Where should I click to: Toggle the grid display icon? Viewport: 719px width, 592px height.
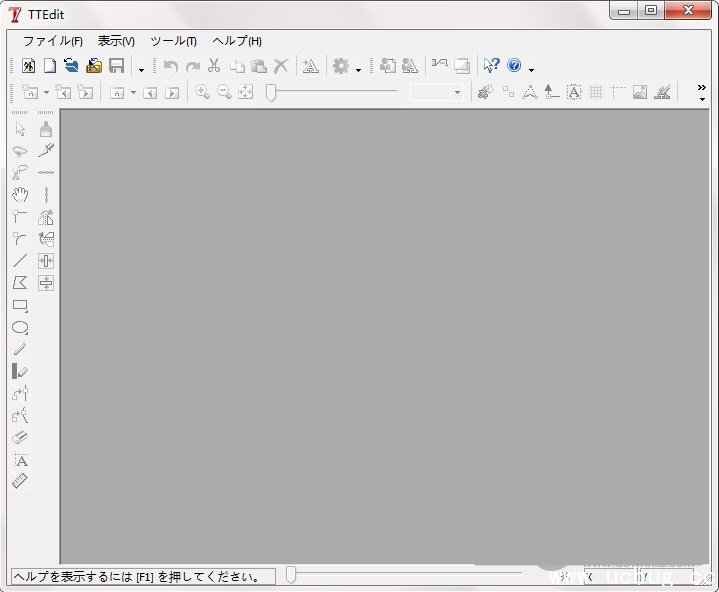coord(596,92)
